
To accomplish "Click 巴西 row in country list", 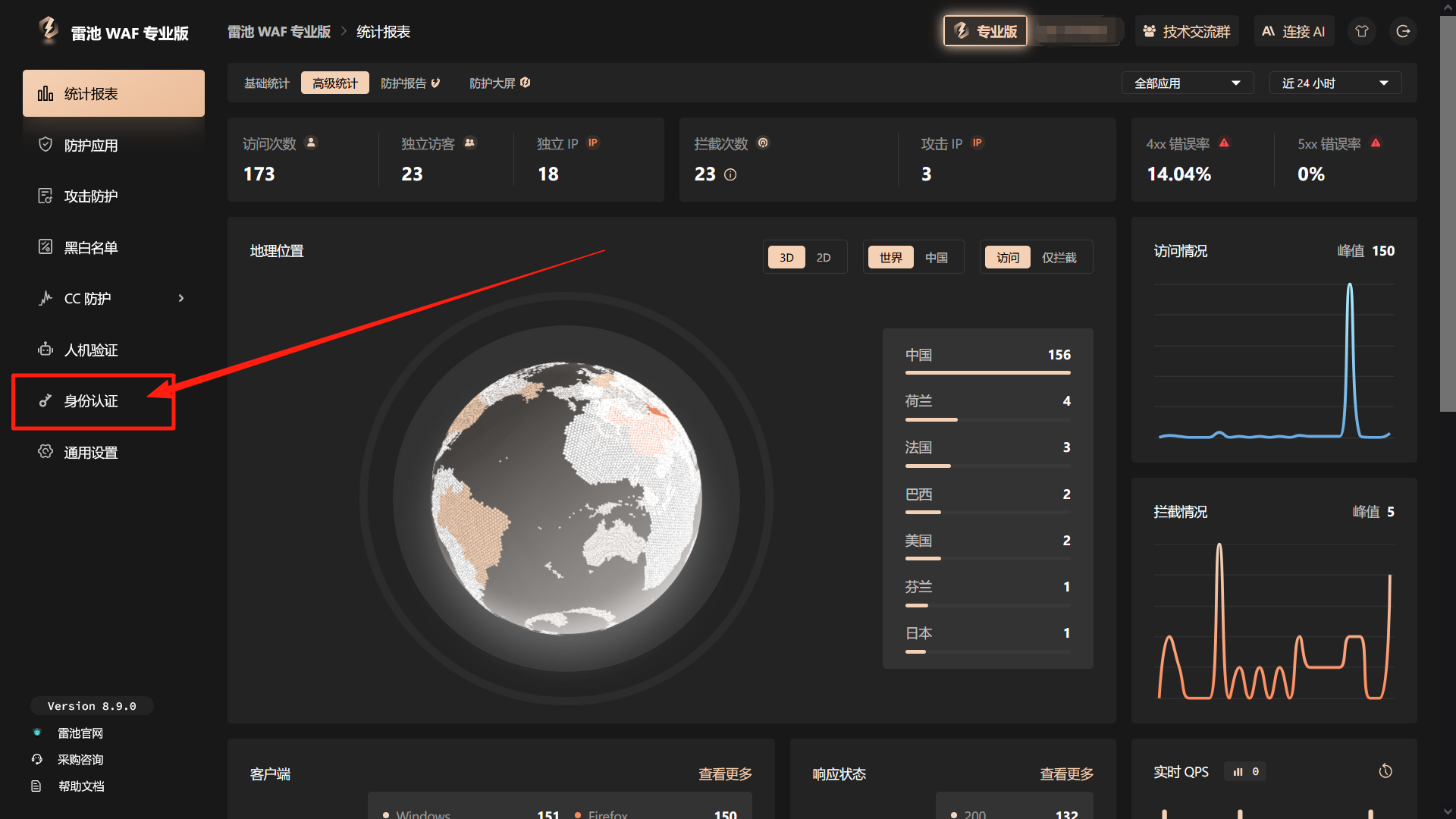I will click(988, 500).
